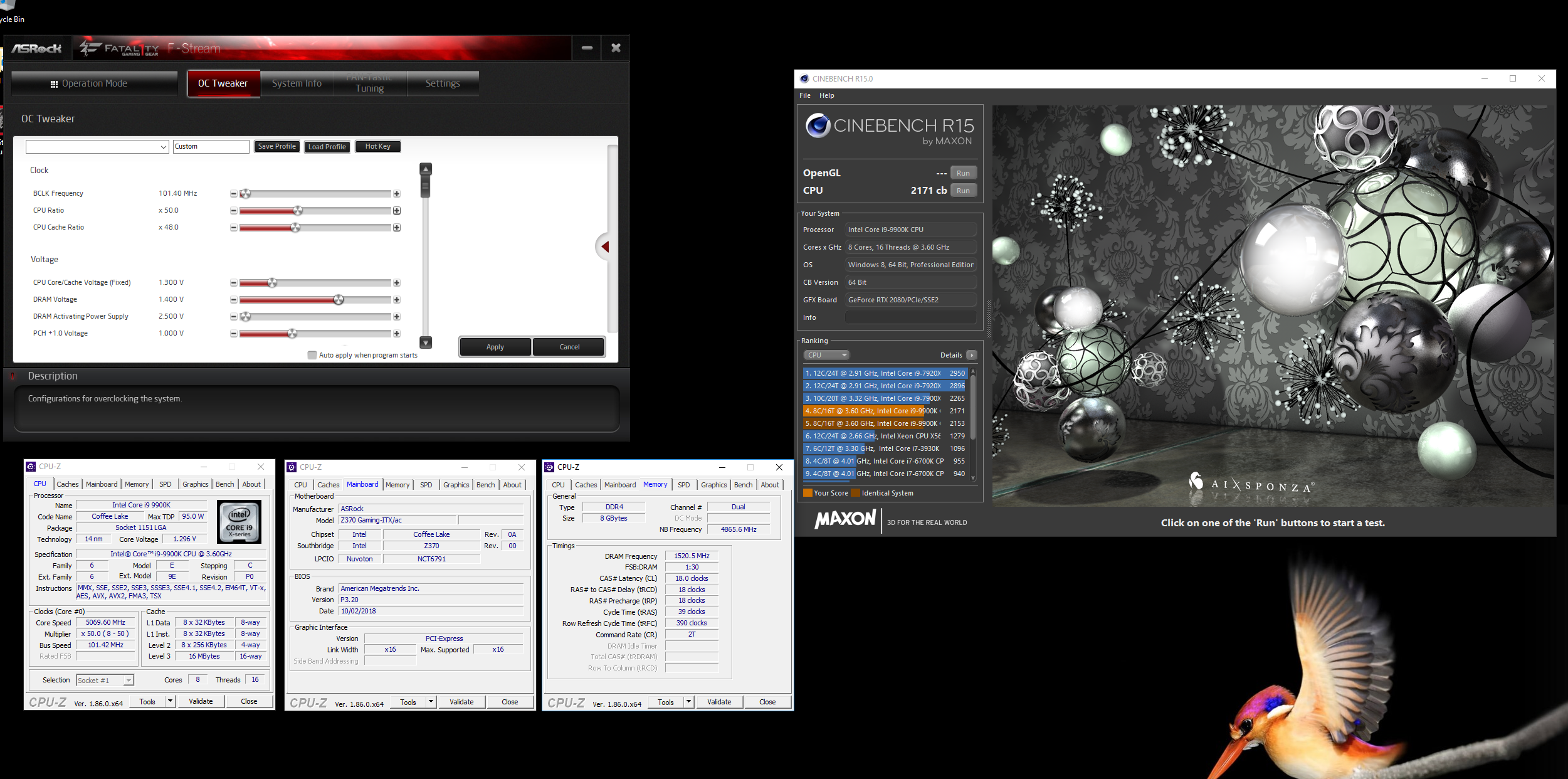Click plus icon for DRAM Voltage

coord(397,300)
